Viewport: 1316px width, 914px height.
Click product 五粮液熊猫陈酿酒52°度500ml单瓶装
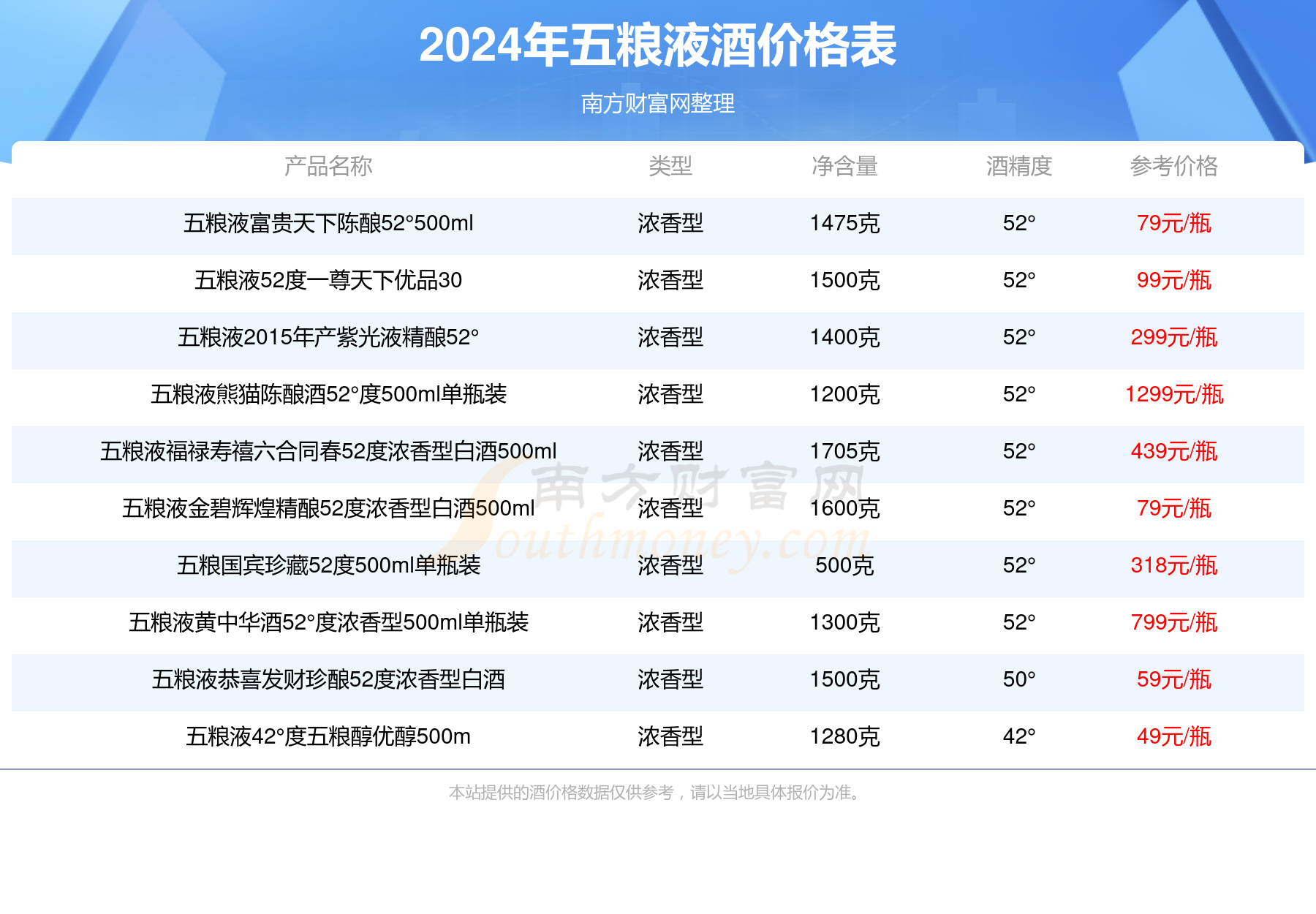328,395
